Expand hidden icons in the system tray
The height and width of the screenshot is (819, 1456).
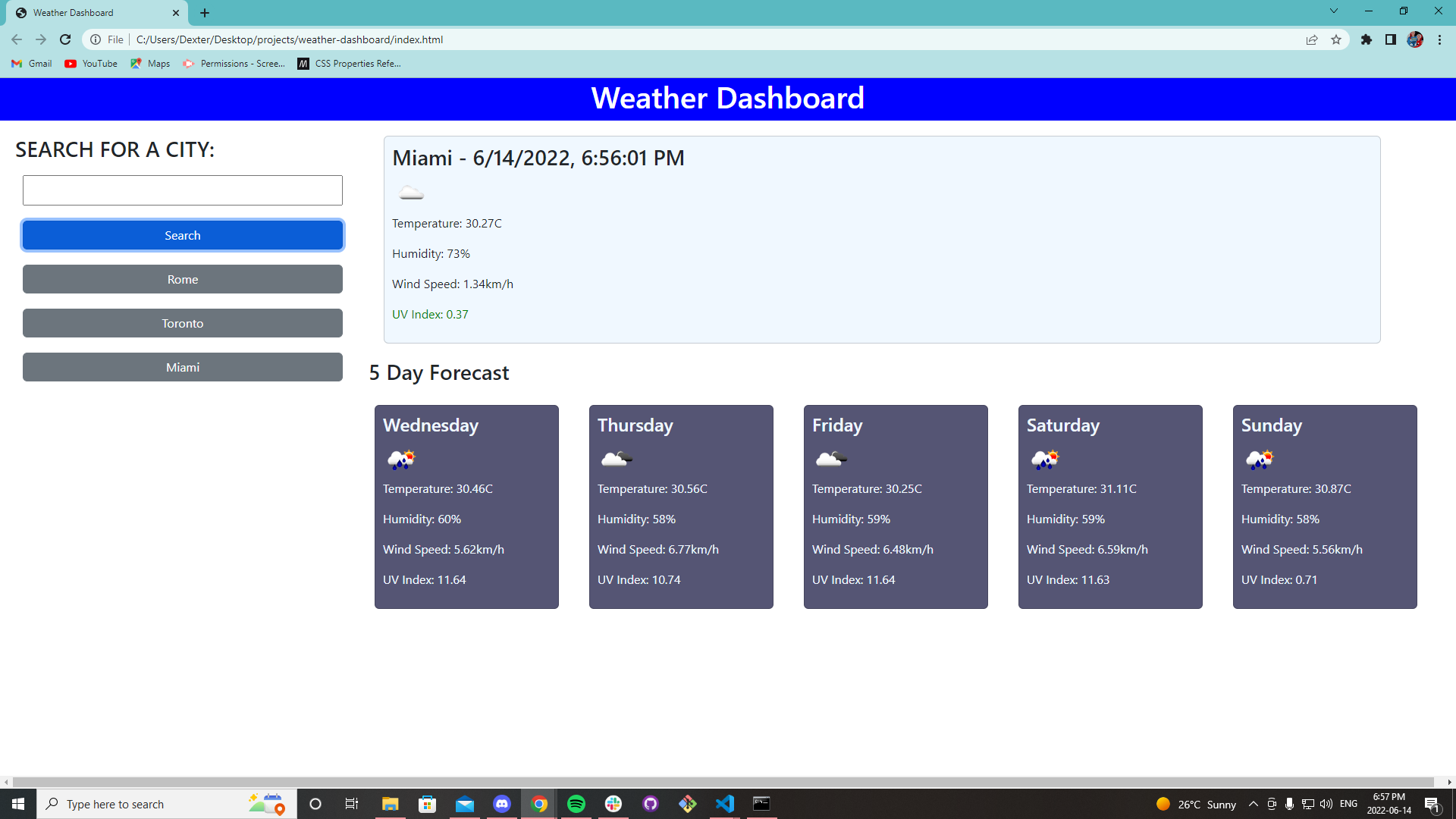coord(1253,804)
